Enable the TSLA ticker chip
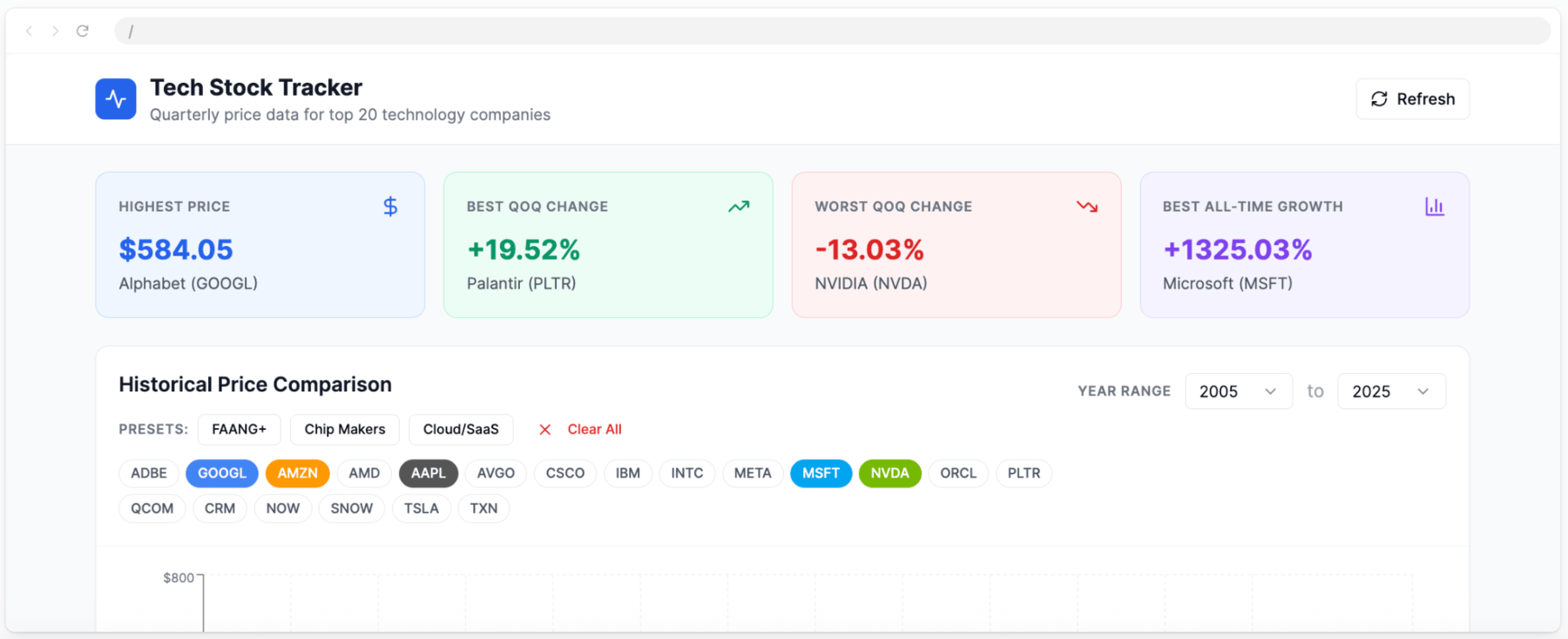Image resolution: width=1568 pixels, height=639 pixels. coord(421,508)
